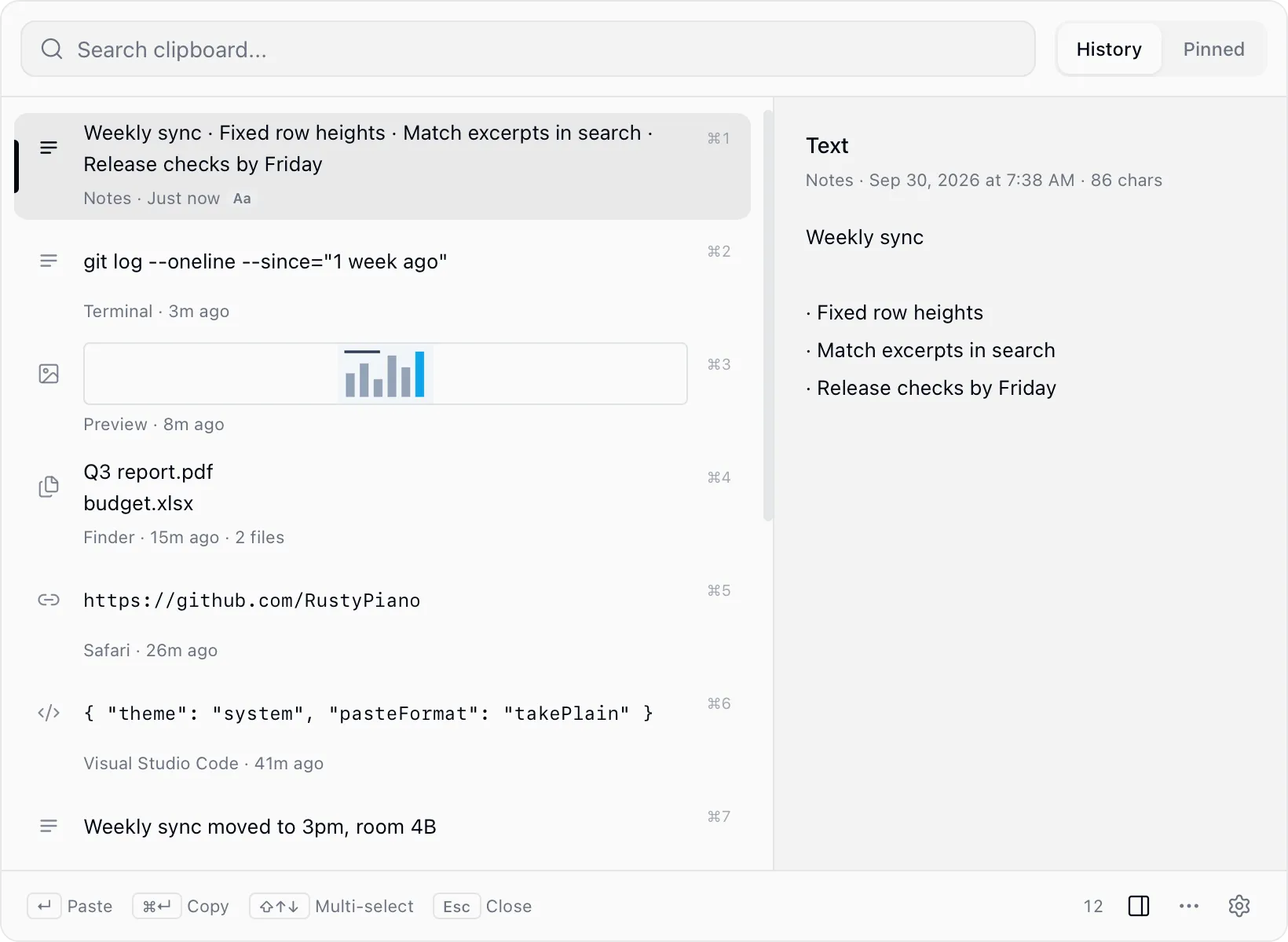
Task: Click text icon of Weekly sync notes entry
Action: pyautogui.click(x=49, y=148)
